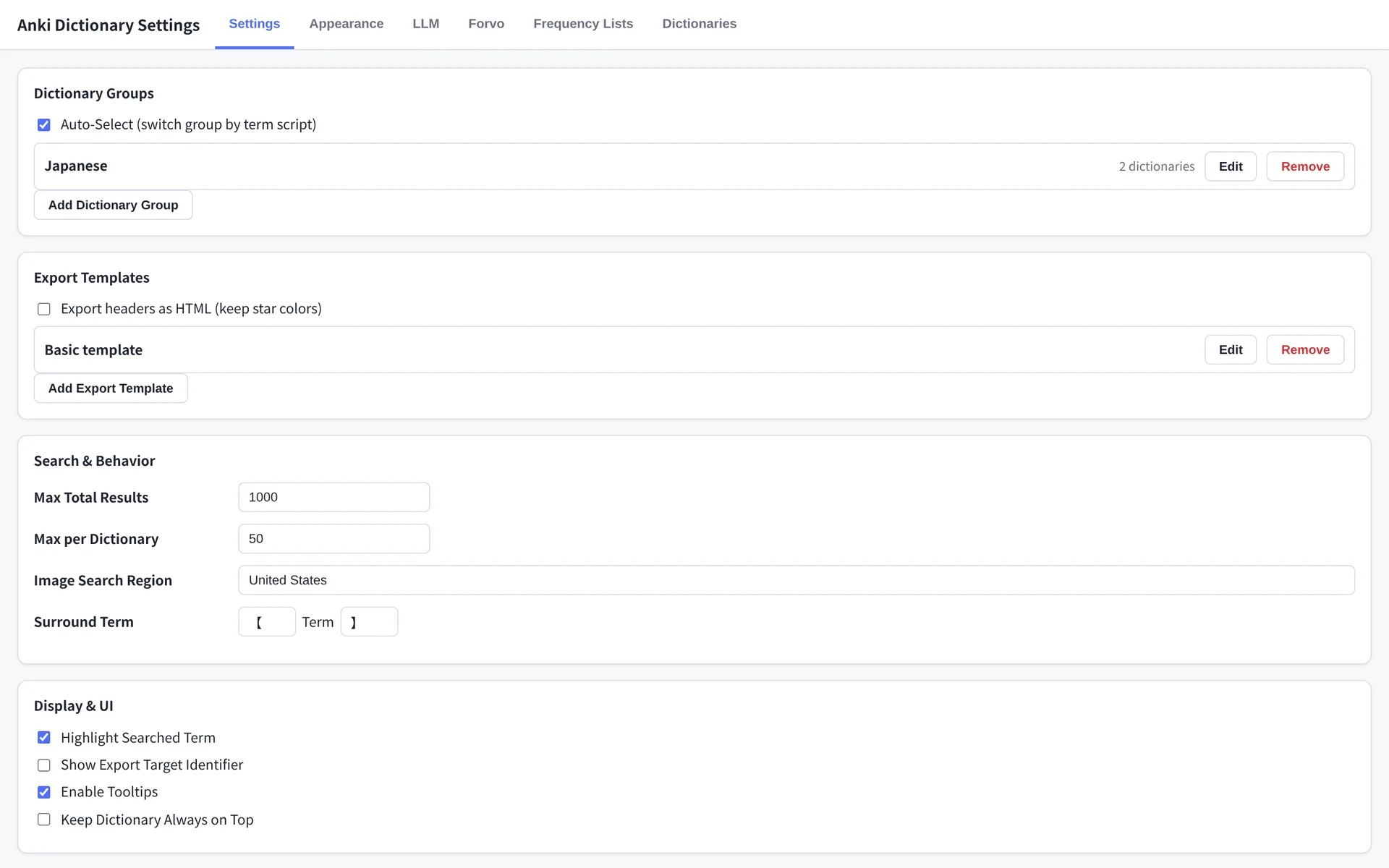Viewport: 1389px width, 868px height.
Task: Click the Surround Term closing bracket field
Action: 369,622
